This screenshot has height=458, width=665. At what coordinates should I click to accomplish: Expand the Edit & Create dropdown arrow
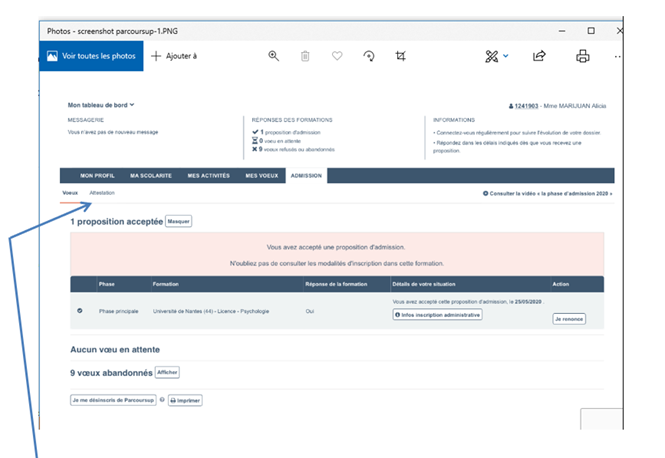pyautogui.click(x=506, y=56)
